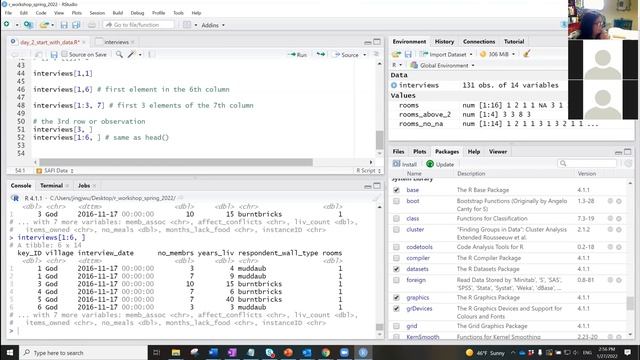640x360 pixels.
Task: Open the Session menu
Action: pos(97,13)
